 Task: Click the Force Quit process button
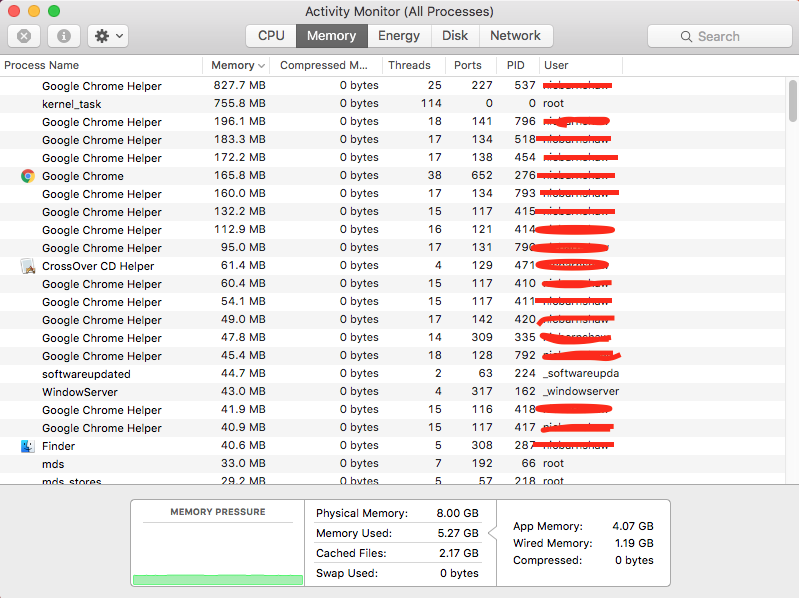[x=24, y=36]
